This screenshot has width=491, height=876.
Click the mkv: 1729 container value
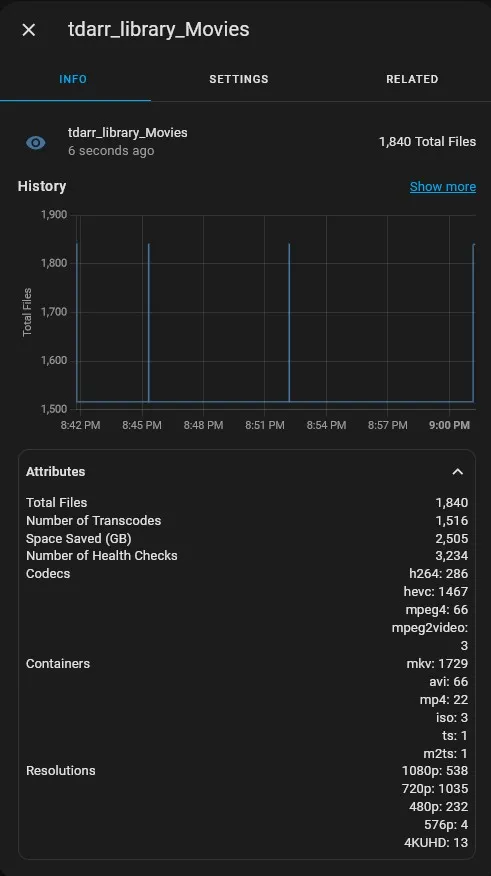(x=437, y=663)
